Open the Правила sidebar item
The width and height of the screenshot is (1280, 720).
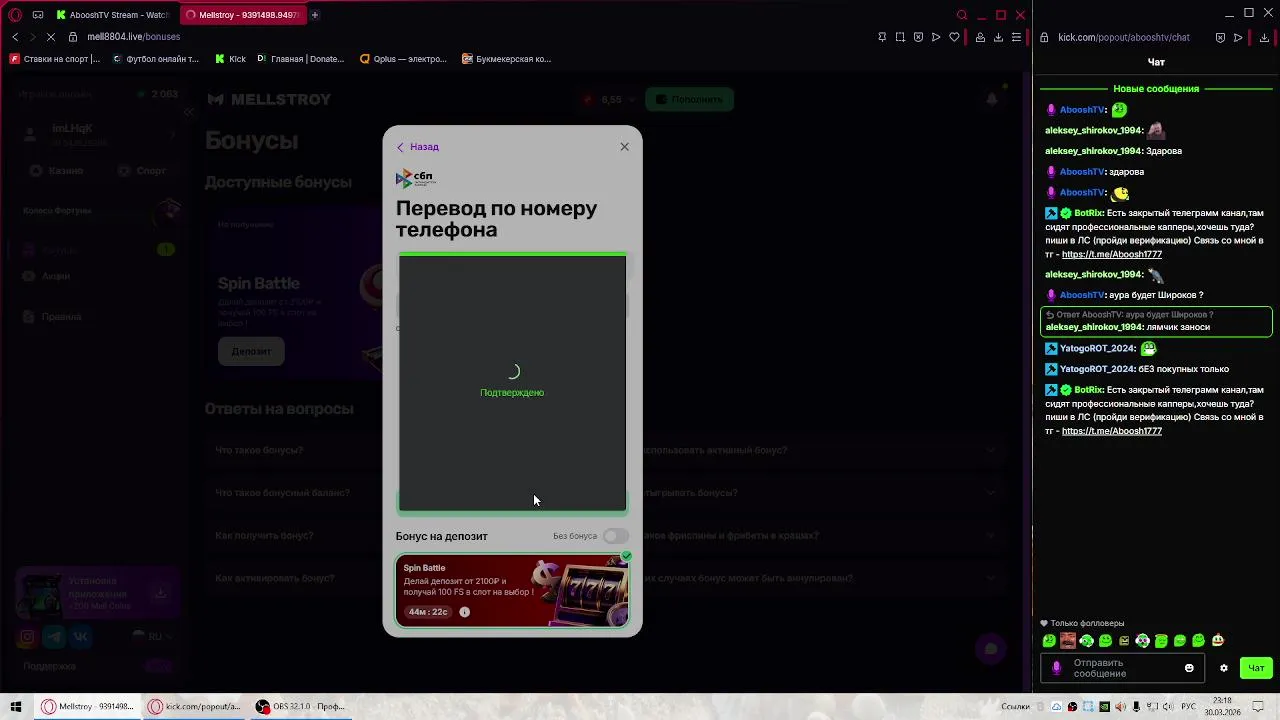pyautogui.click(x=52, y=317)
